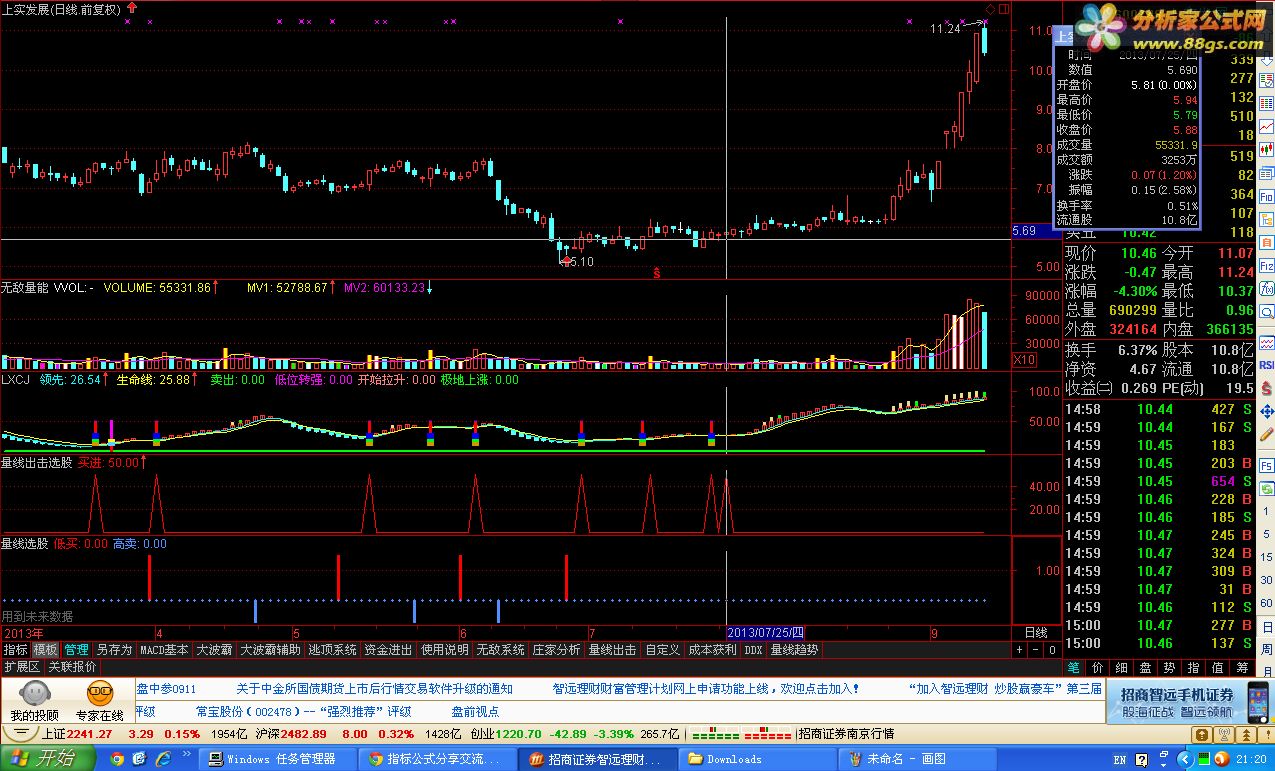The height and width of the screenshot is (771, 1275).
Task: Switch to the 量线趋势 tab
Action: point(794,650)
